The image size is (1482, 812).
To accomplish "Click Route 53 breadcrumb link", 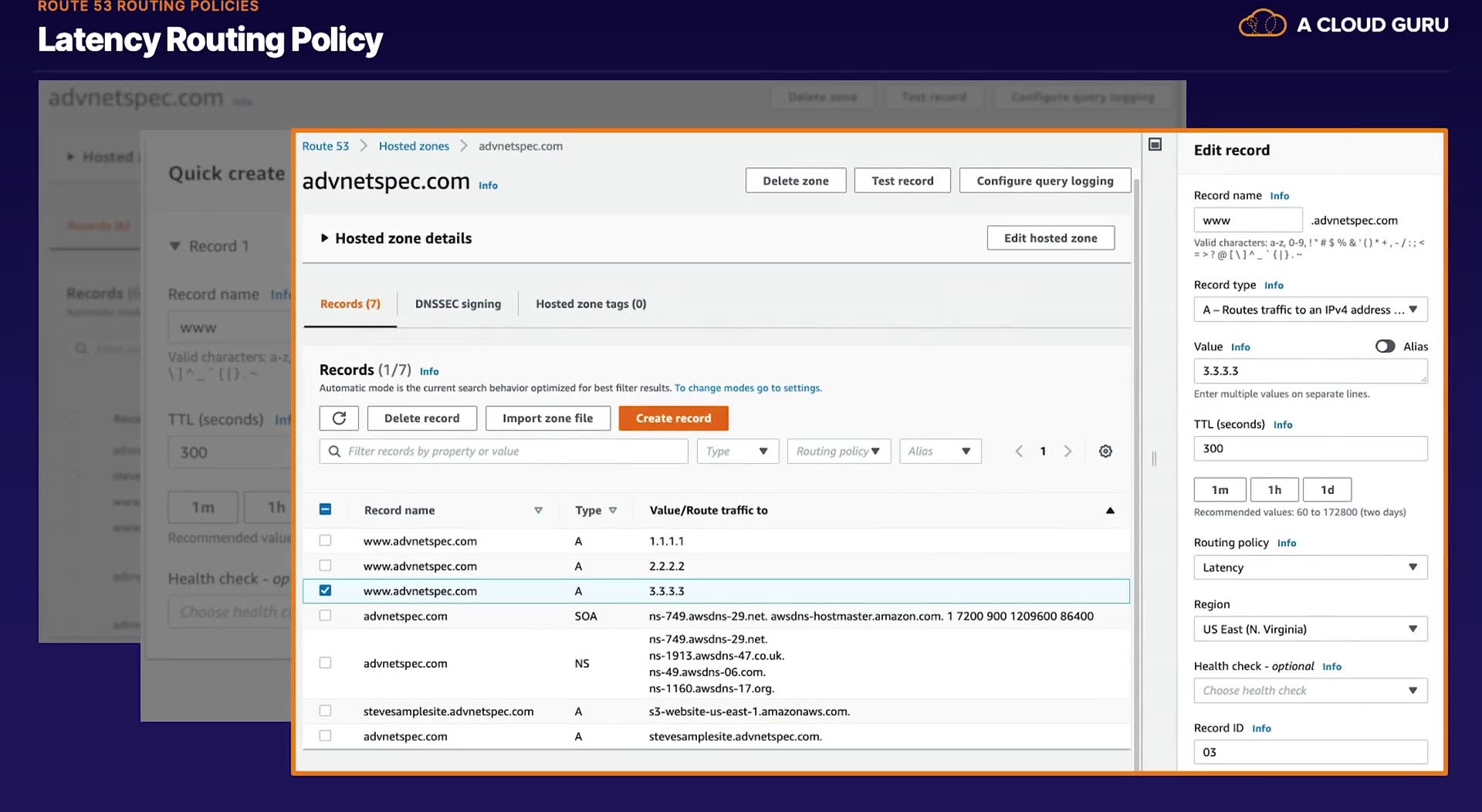I will tap(325, 146).
